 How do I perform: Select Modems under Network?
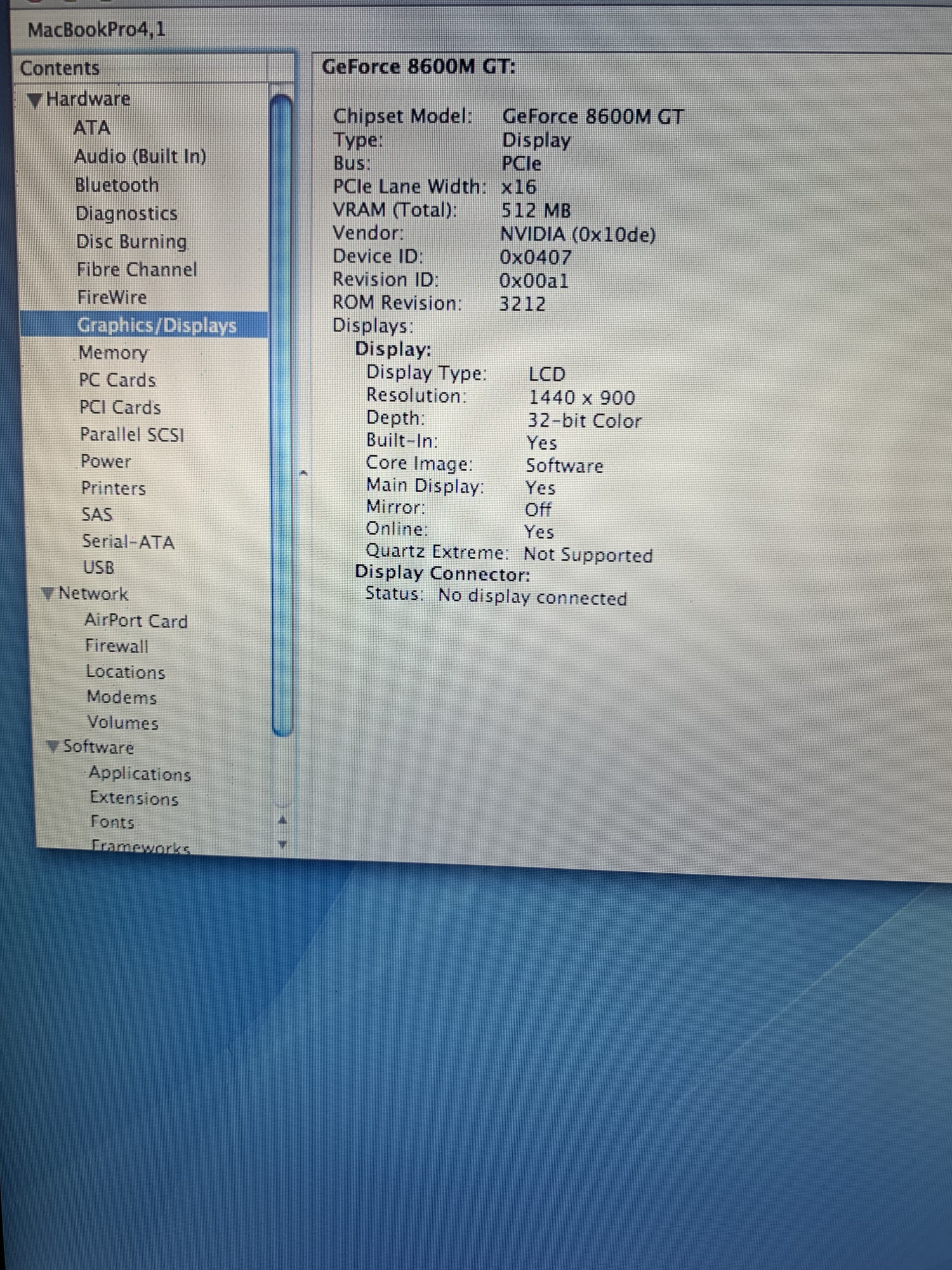[x=122, y=697]
